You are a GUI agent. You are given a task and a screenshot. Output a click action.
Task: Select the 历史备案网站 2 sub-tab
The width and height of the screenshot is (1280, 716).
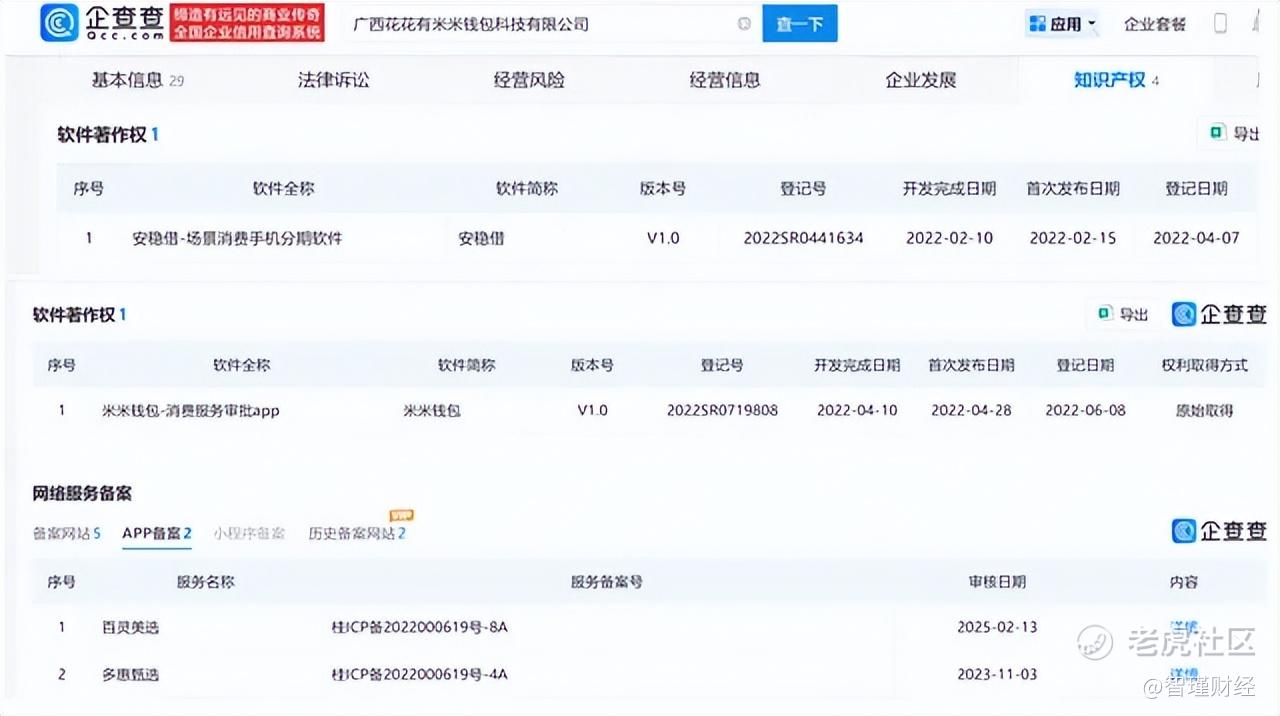coord(357,534)
